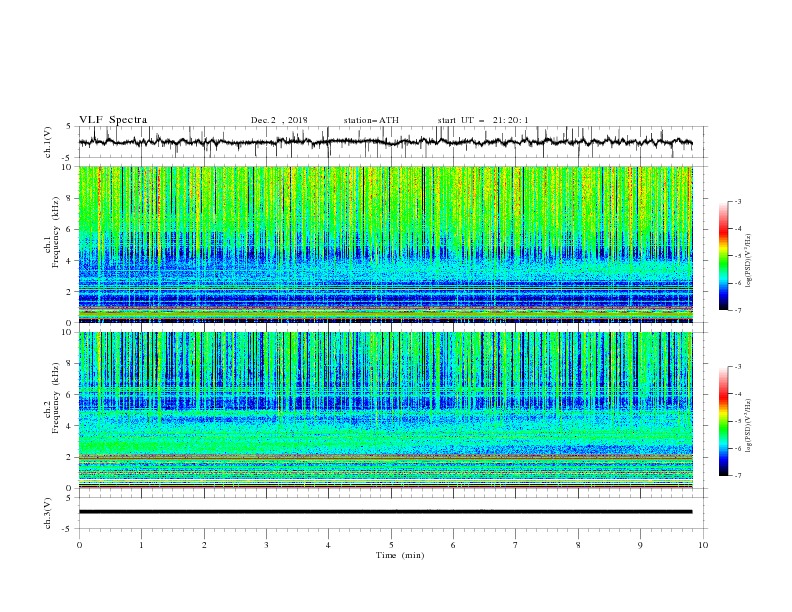Click the "VLF Spectra" title text
The image size is (792, 612).
pos(113,120)
